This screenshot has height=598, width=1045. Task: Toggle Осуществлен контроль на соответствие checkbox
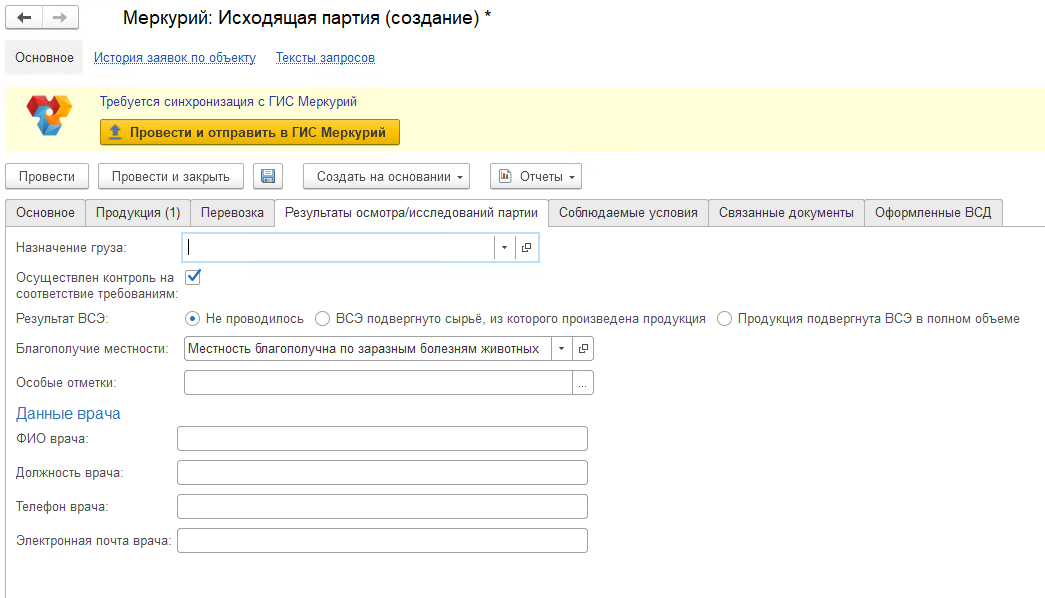(x=194, y=277)
